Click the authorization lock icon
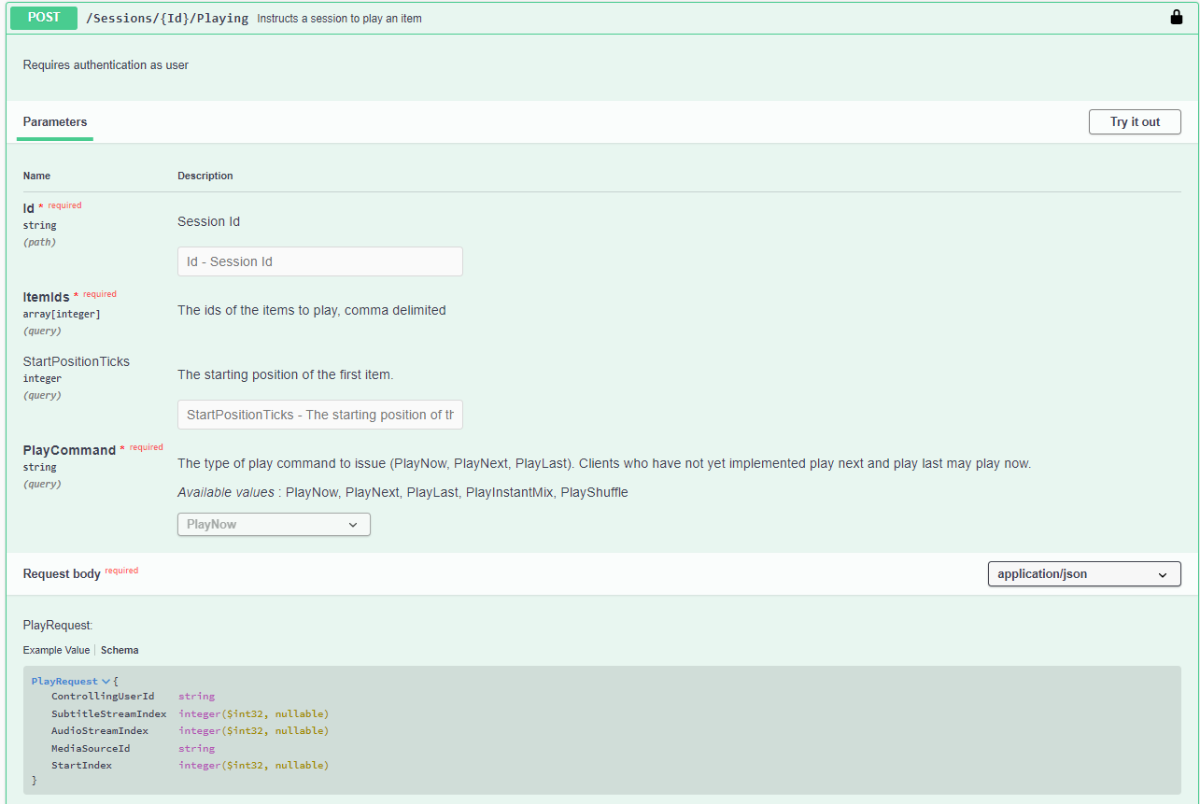This screenshot has width=1200, height=804. coord(1176,18)
